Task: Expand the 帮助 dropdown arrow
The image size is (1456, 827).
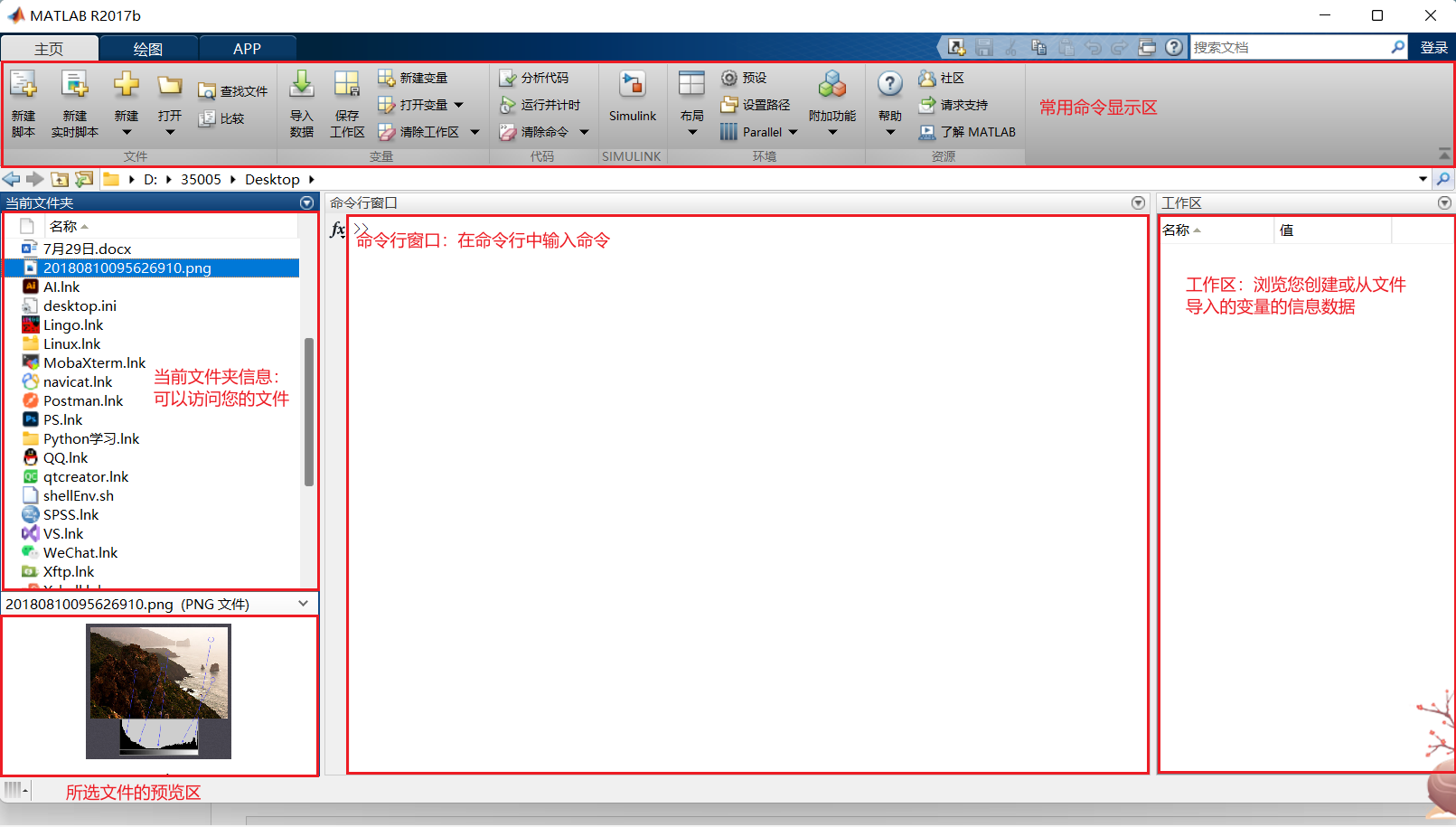Action: 890,132
